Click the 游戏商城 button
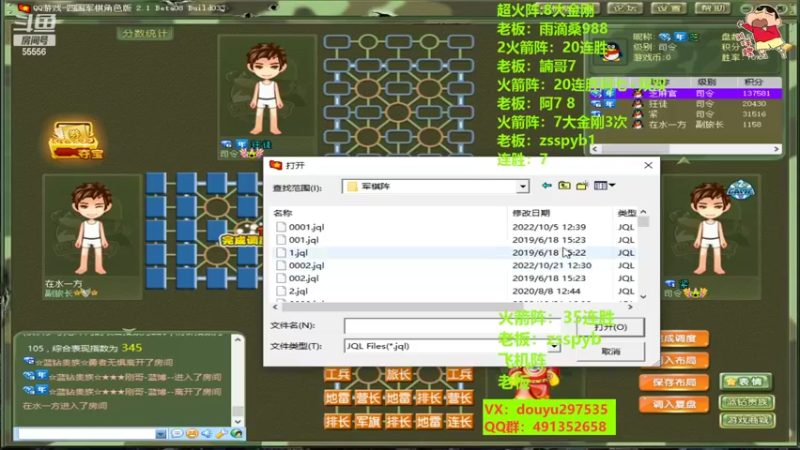The height and width of the screenshot is (450, 800). 747,420
